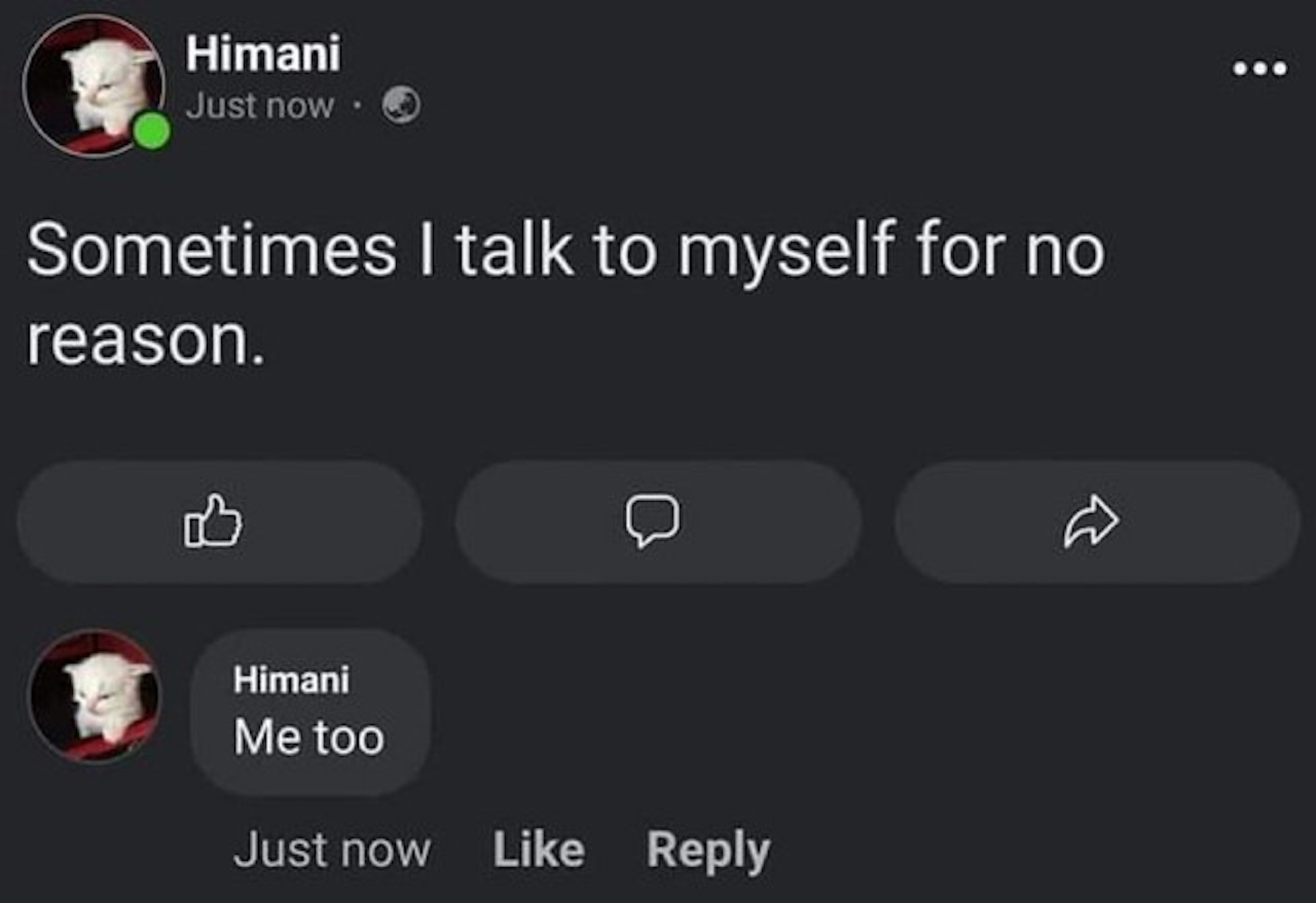1316x903 pixels.
Task: Click the word 'Sometimes' in the post
Action: 212,251
